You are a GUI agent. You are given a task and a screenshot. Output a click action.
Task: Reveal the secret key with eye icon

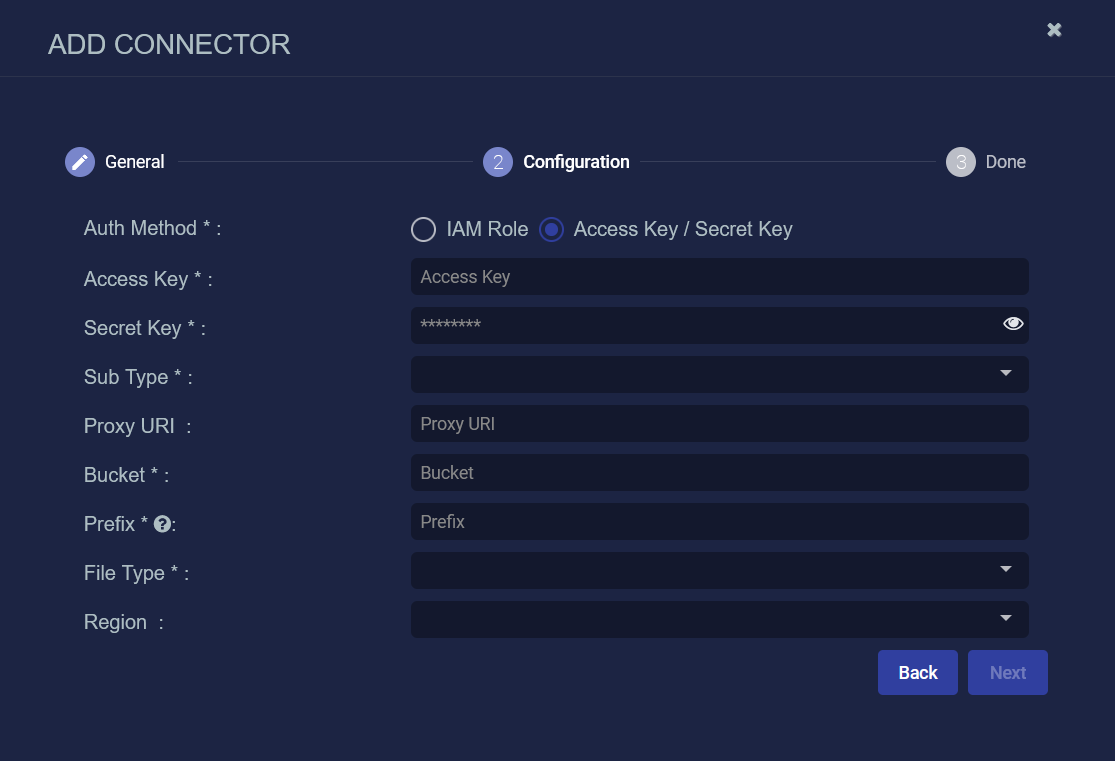pos(1013,324)
